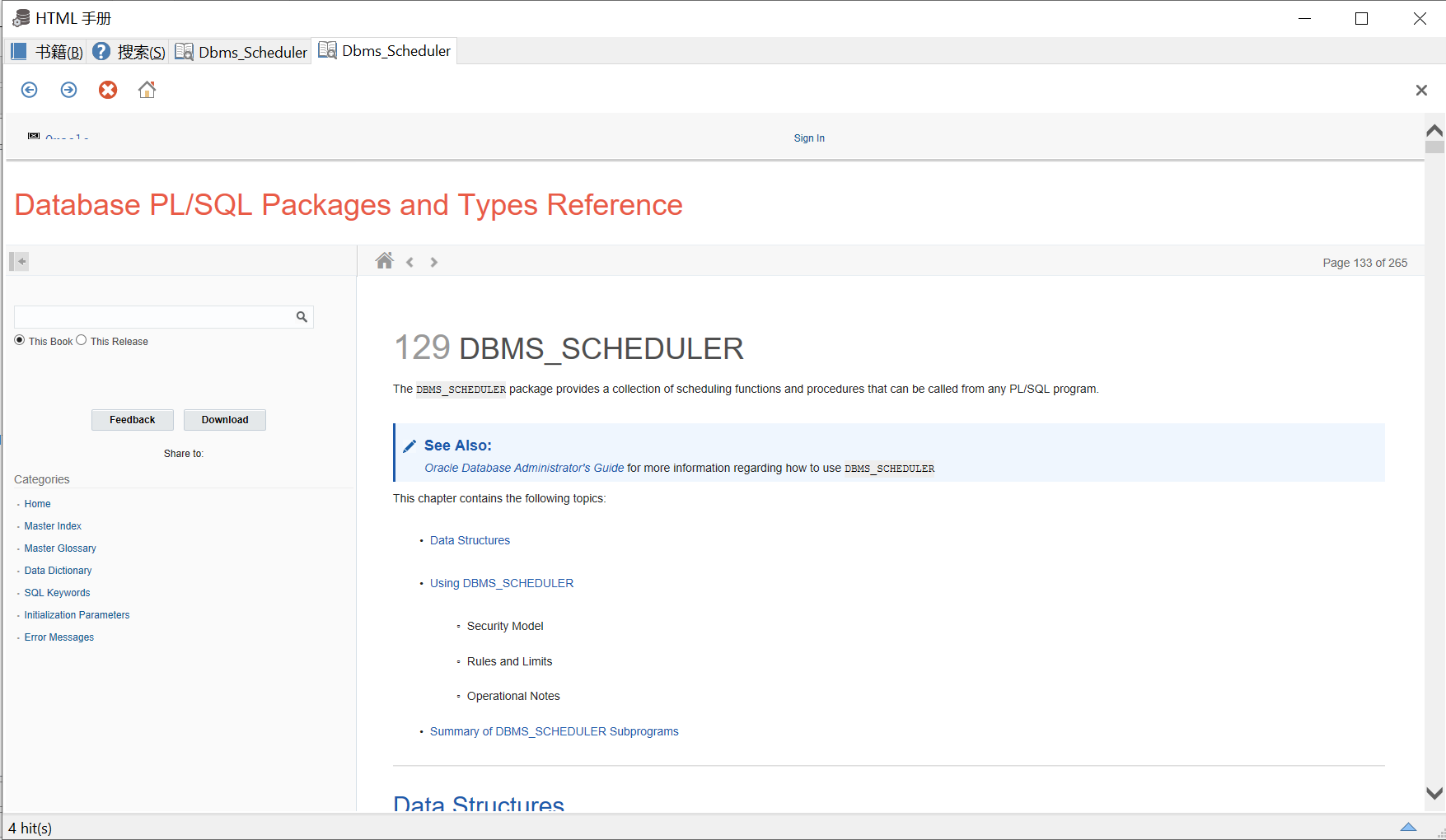Click the HTML 手册 application icon in the title bar
The width and height of the screenshot is (1446, 840).
tap(21, 18)
